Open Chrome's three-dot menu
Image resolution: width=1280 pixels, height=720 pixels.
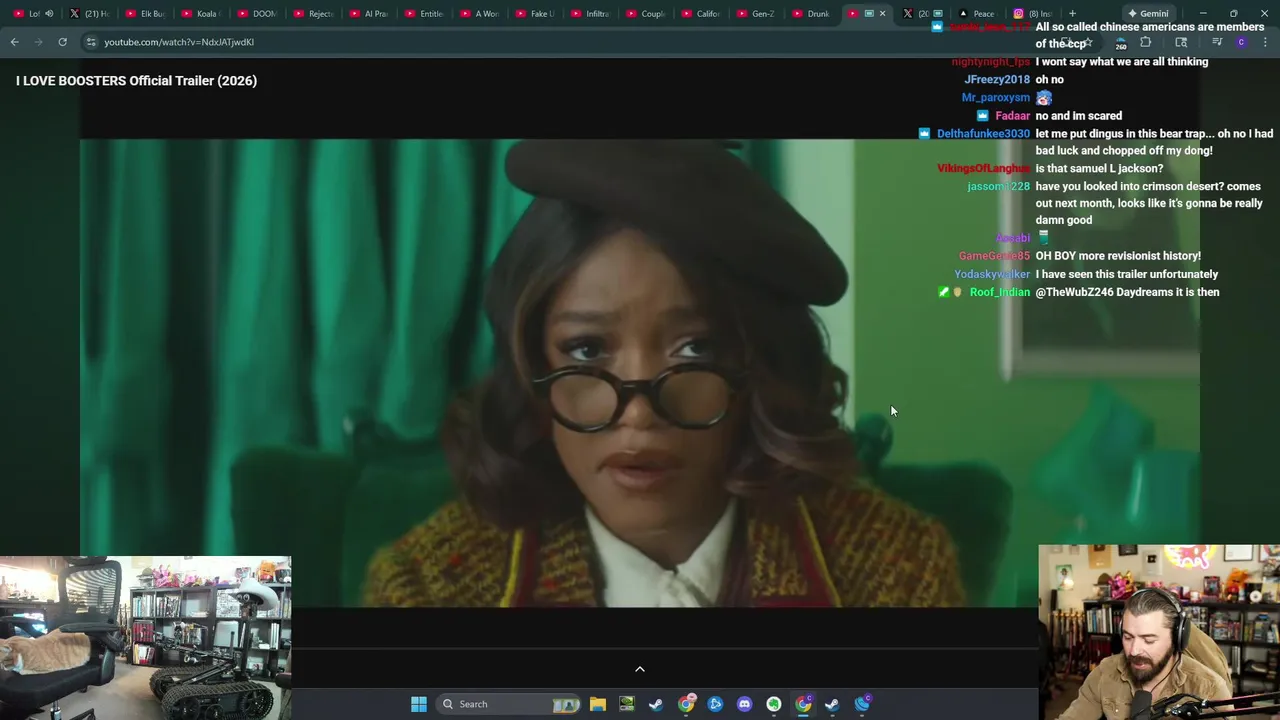click(1265, 42)
